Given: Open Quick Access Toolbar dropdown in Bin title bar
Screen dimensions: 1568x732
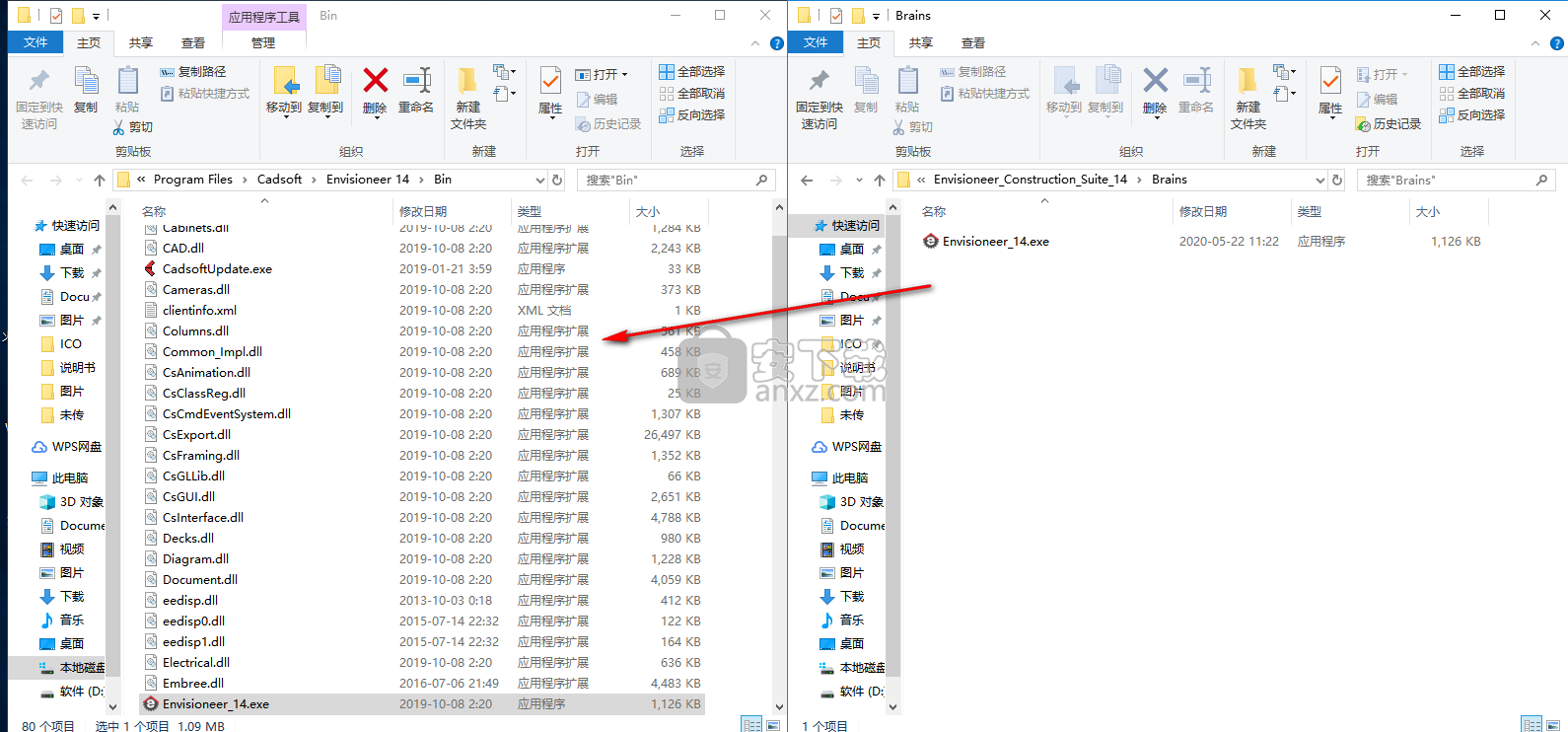Looking at the screenshot, I should click(96, 16).
